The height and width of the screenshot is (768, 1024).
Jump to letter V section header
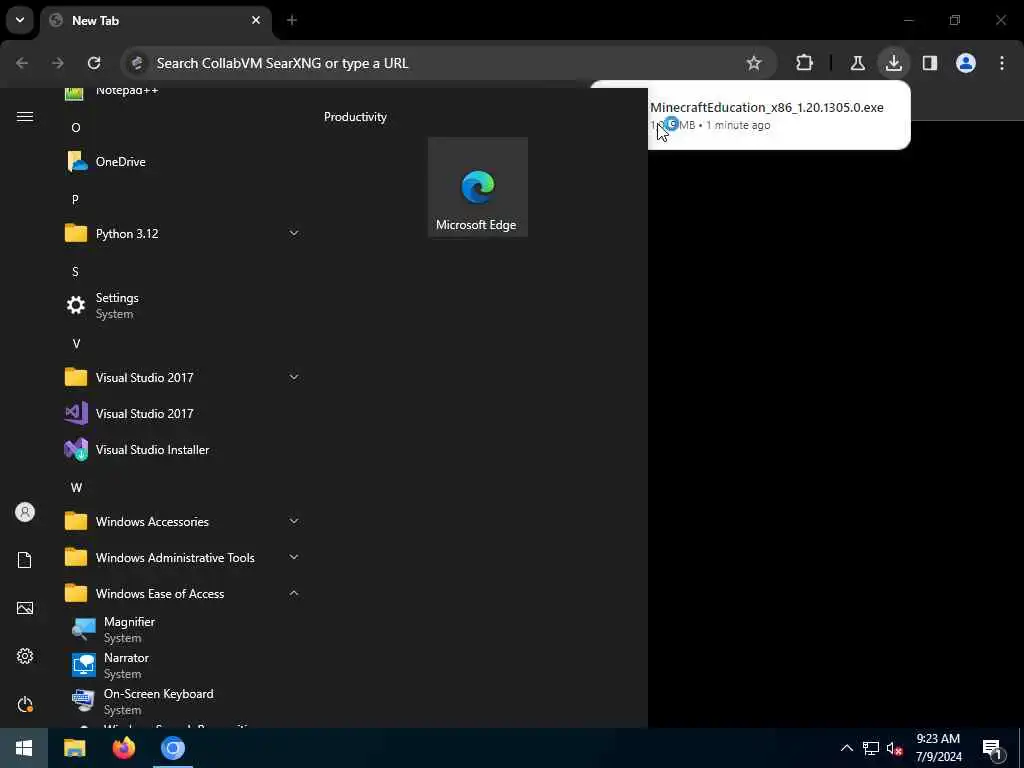pos(76,344)
